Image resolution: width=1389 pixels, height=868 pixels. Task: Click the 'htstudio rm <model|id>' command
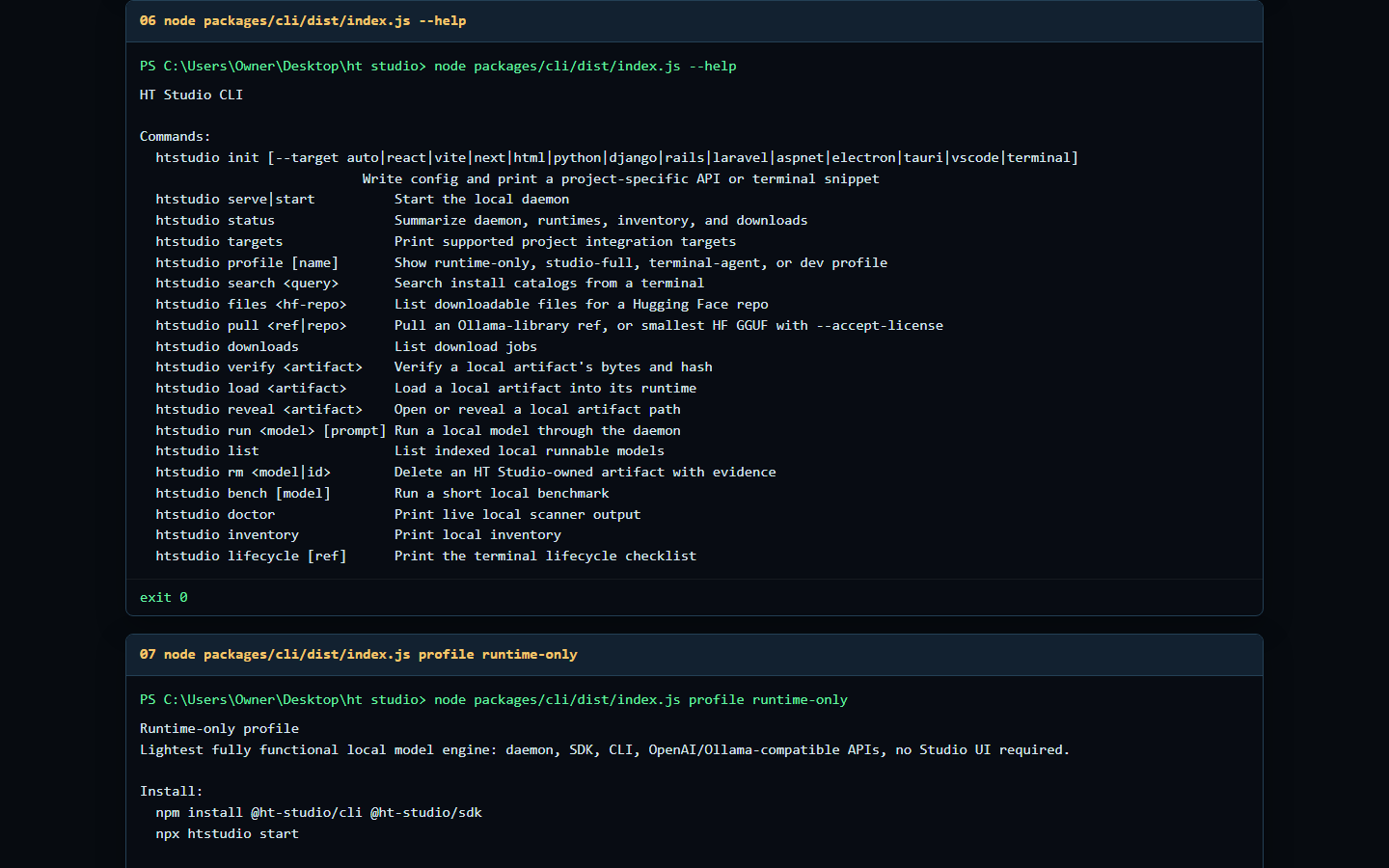pos(243,472)
